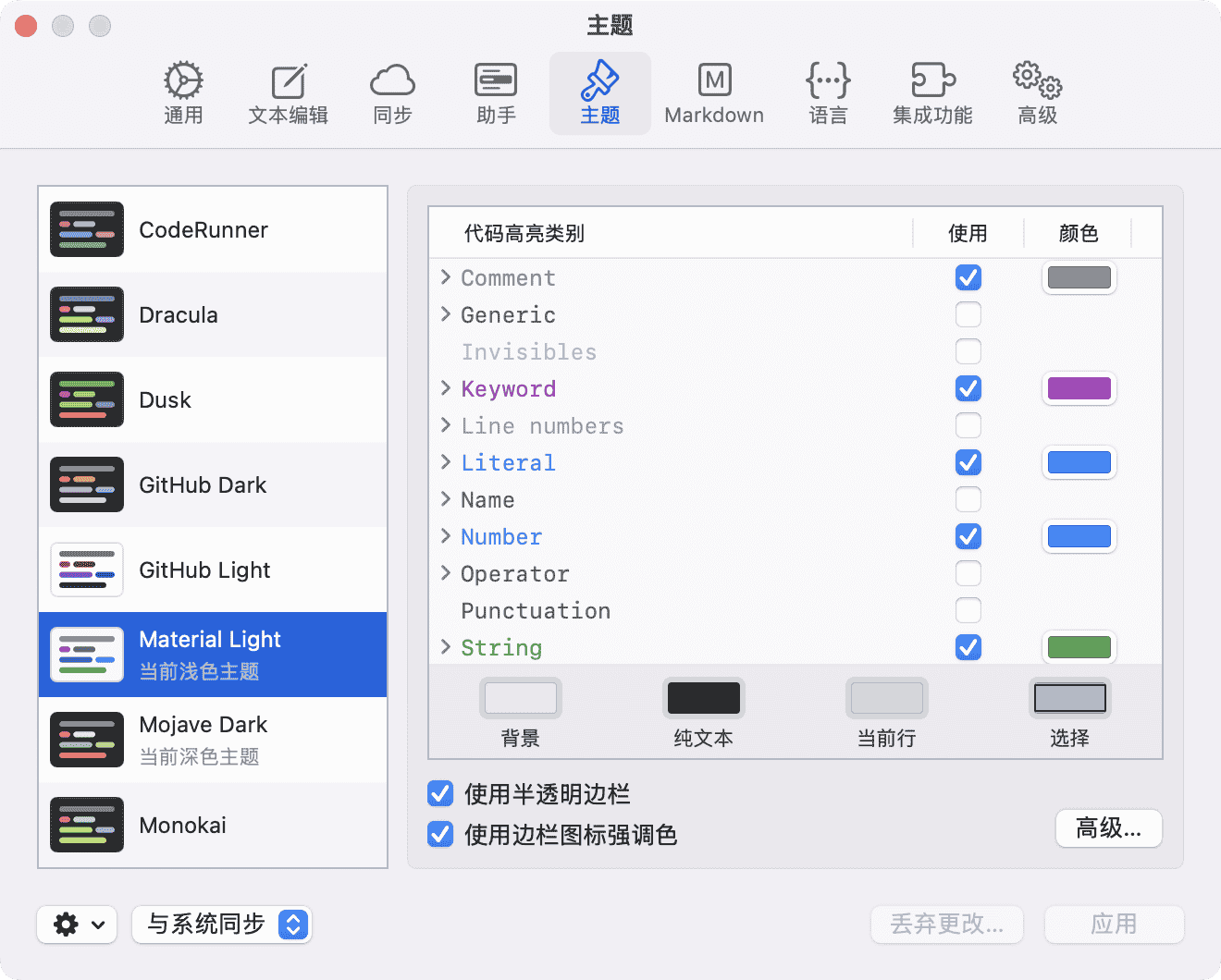Click the 高级... button
Screen dimensions: 1221x980
click(1108, 828)
